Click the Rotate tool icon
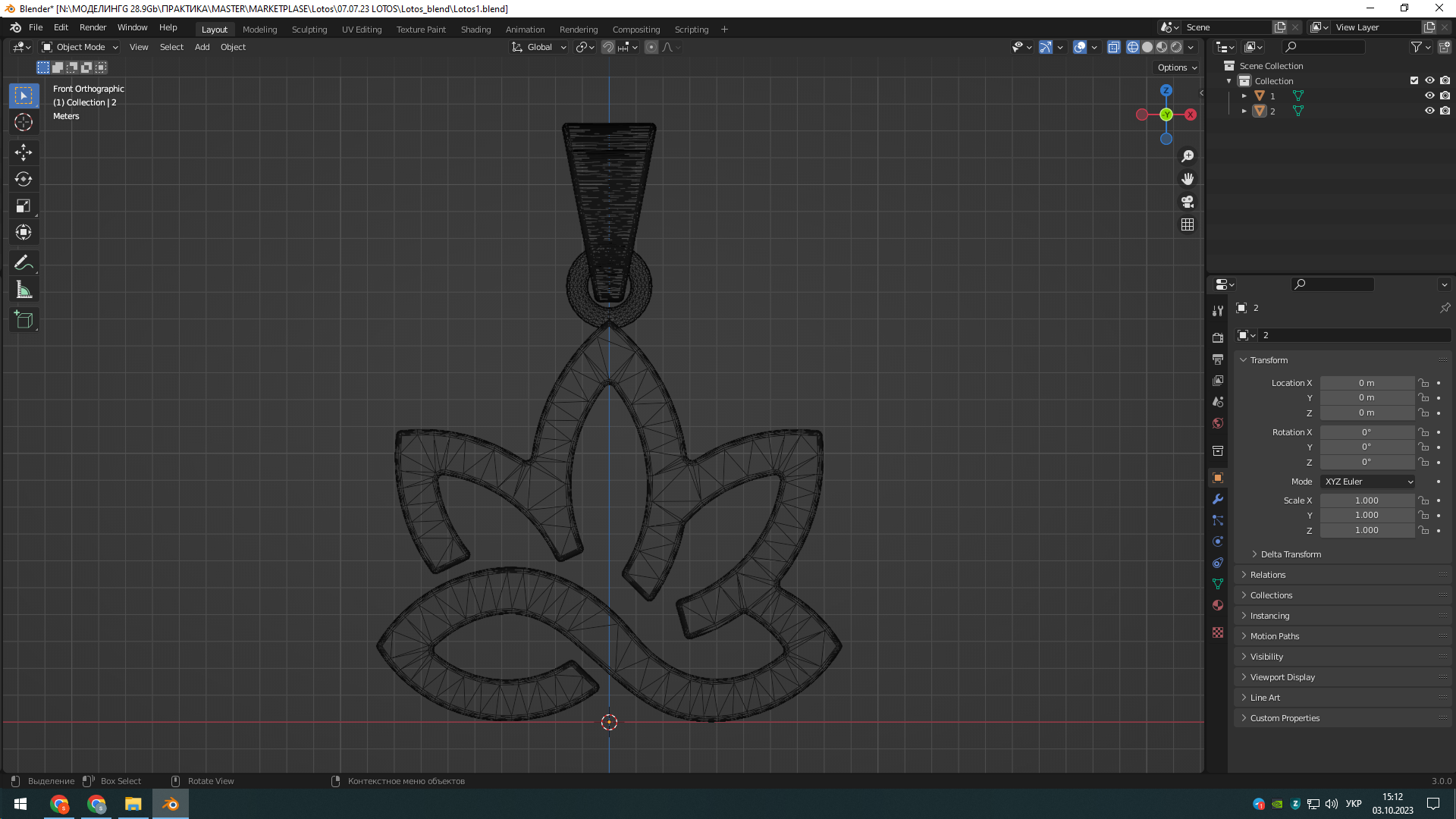Screen dimensions: 1456x819 pyautogui.click(x=24, y=178)
